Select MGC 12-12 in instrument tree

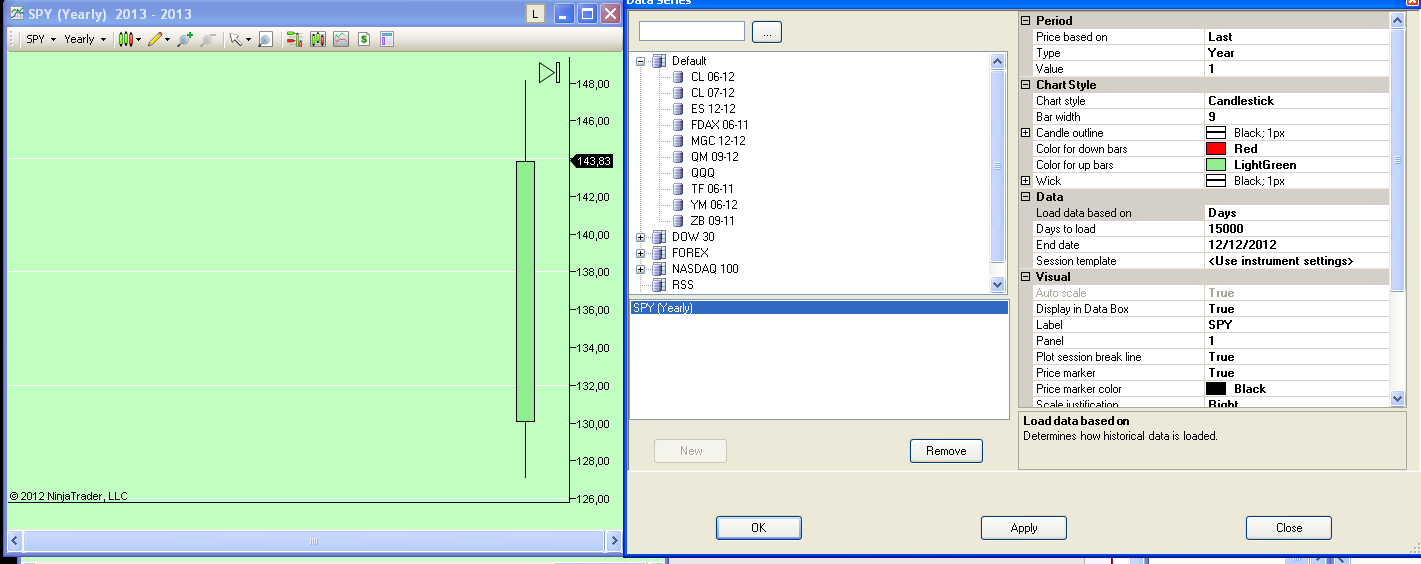point(717,141)
